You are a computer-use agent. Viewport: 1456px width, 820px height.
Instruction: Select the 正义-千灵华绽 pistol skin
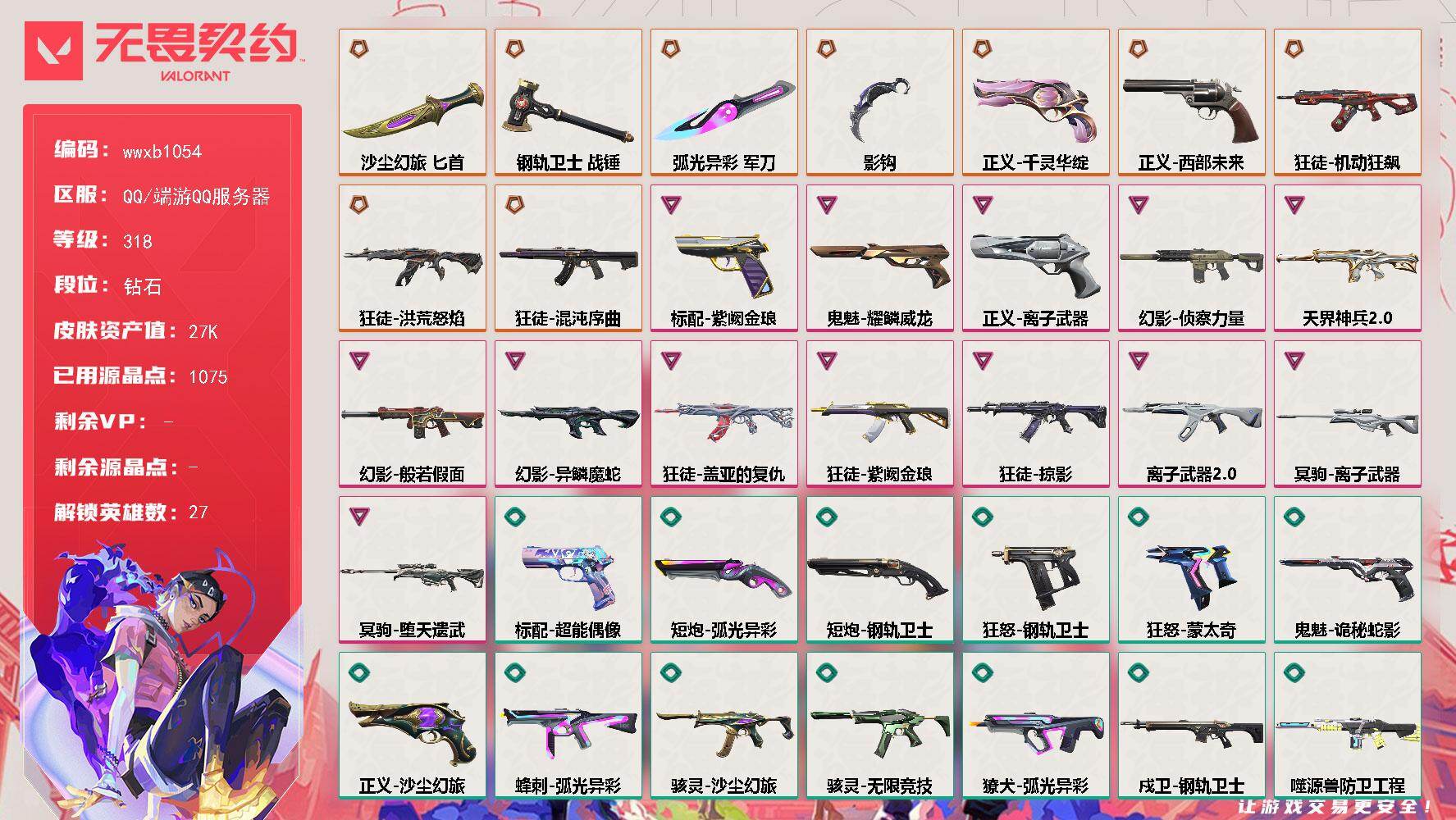(1036, 102)
